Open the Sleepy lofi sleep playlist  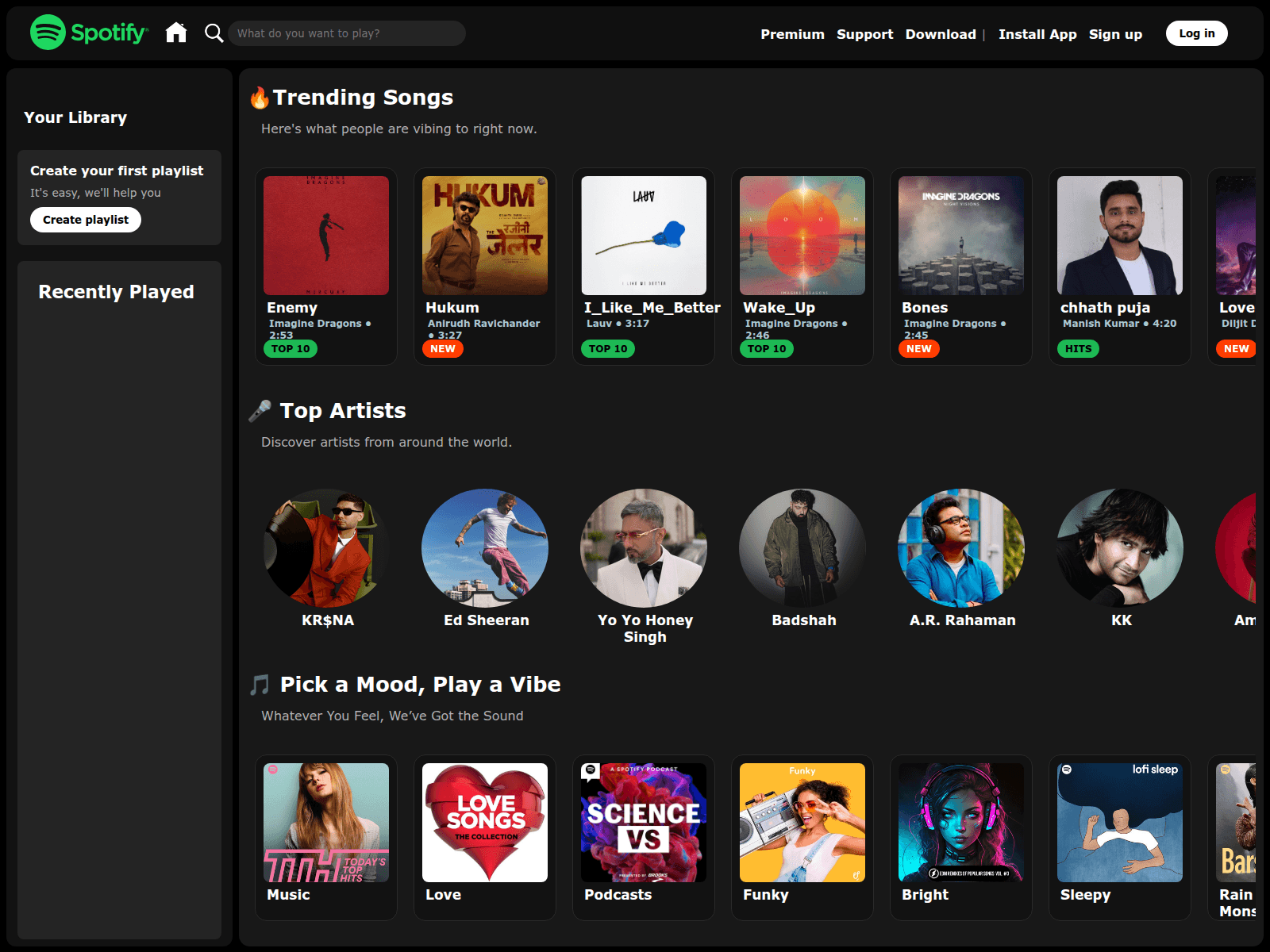pos(1119,823)
